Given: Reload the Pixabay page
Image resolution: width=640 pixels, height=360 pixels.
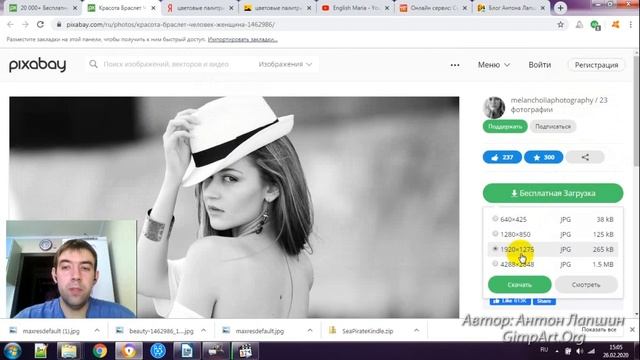Looking at the screenshot, I should 40,24.
